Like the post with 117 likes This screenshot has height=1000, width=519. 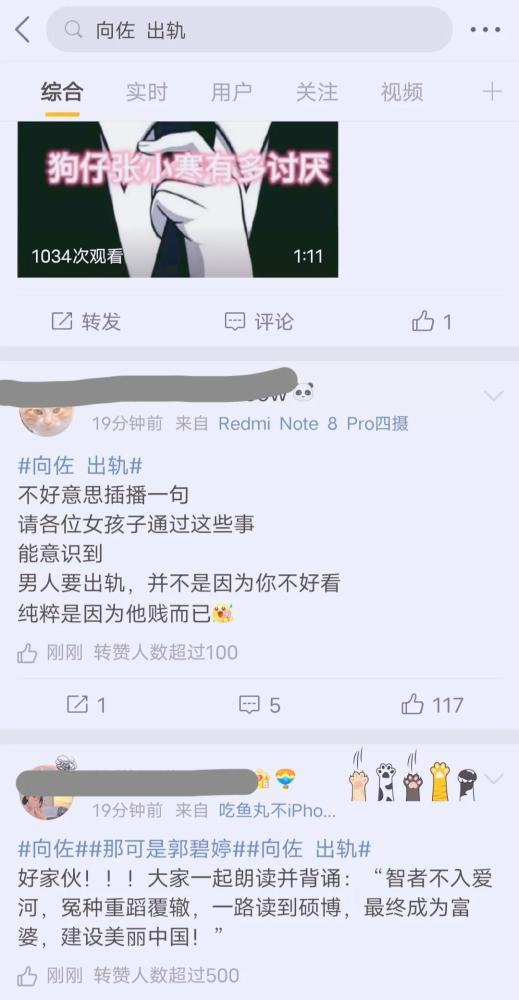[x=432, y=705]
